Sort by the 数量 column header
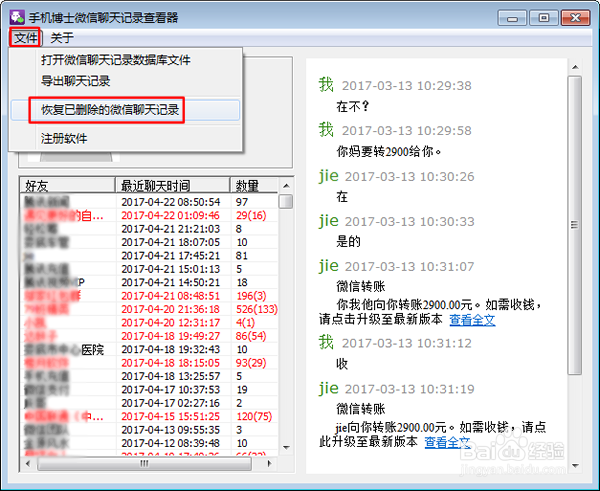Screen dimensions: 600x491 pyautogui.click(x=254, y=186)
